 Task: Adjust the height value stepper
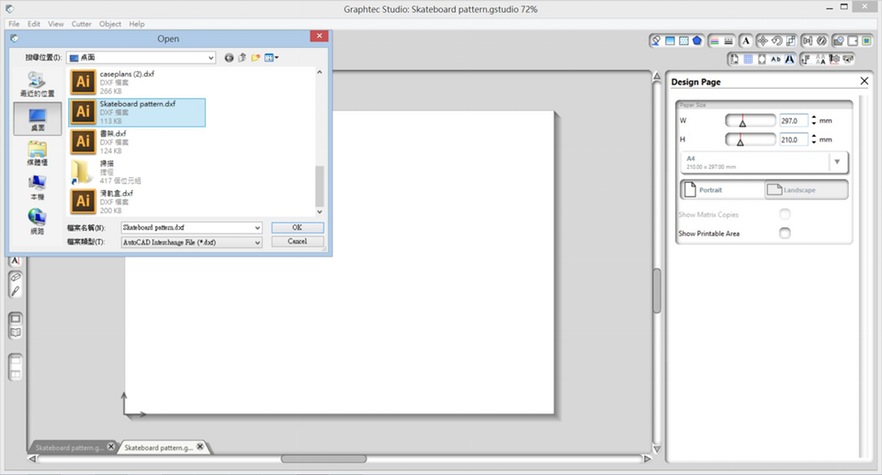(814, 140)
